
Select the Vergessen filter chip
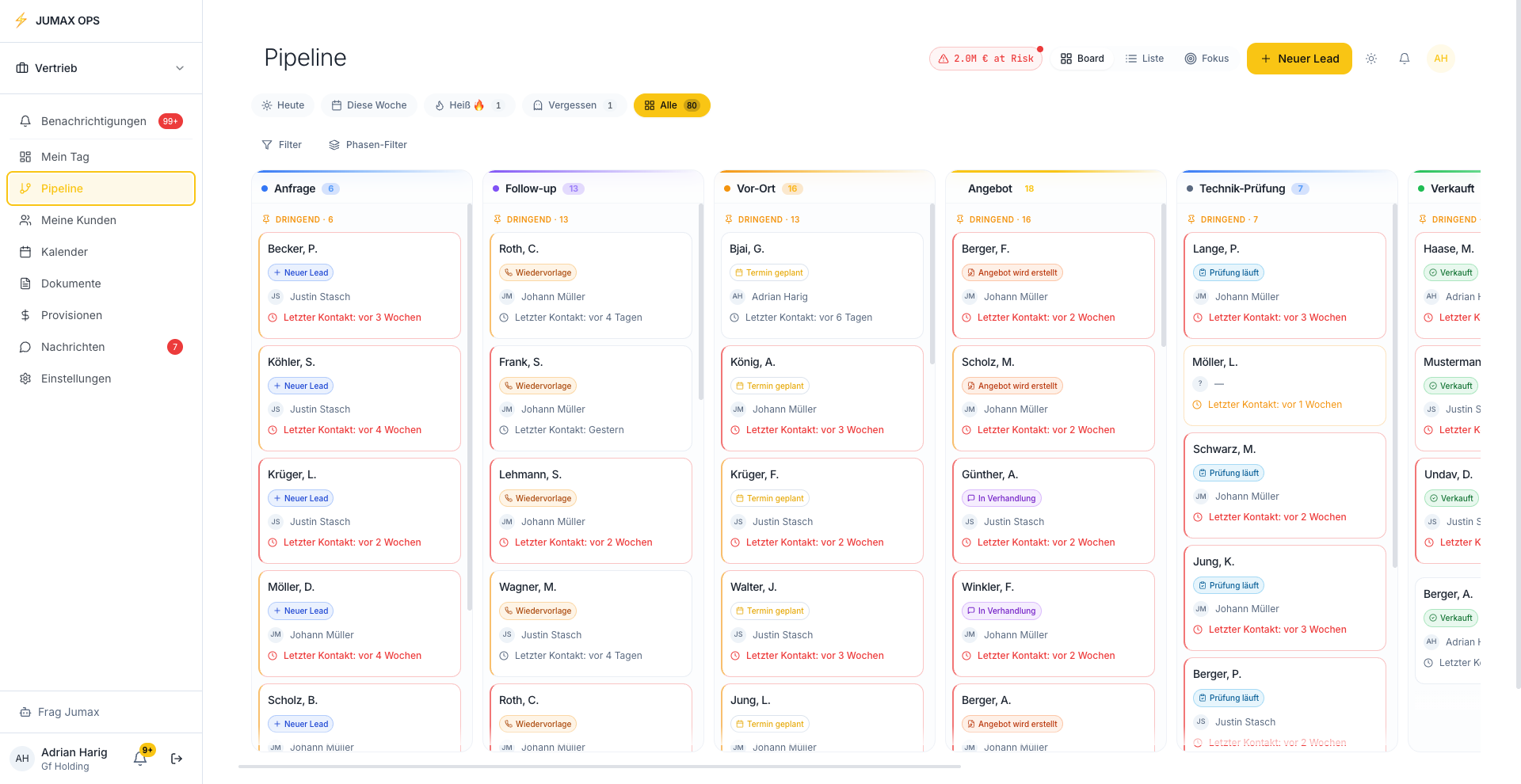[574, 105]
